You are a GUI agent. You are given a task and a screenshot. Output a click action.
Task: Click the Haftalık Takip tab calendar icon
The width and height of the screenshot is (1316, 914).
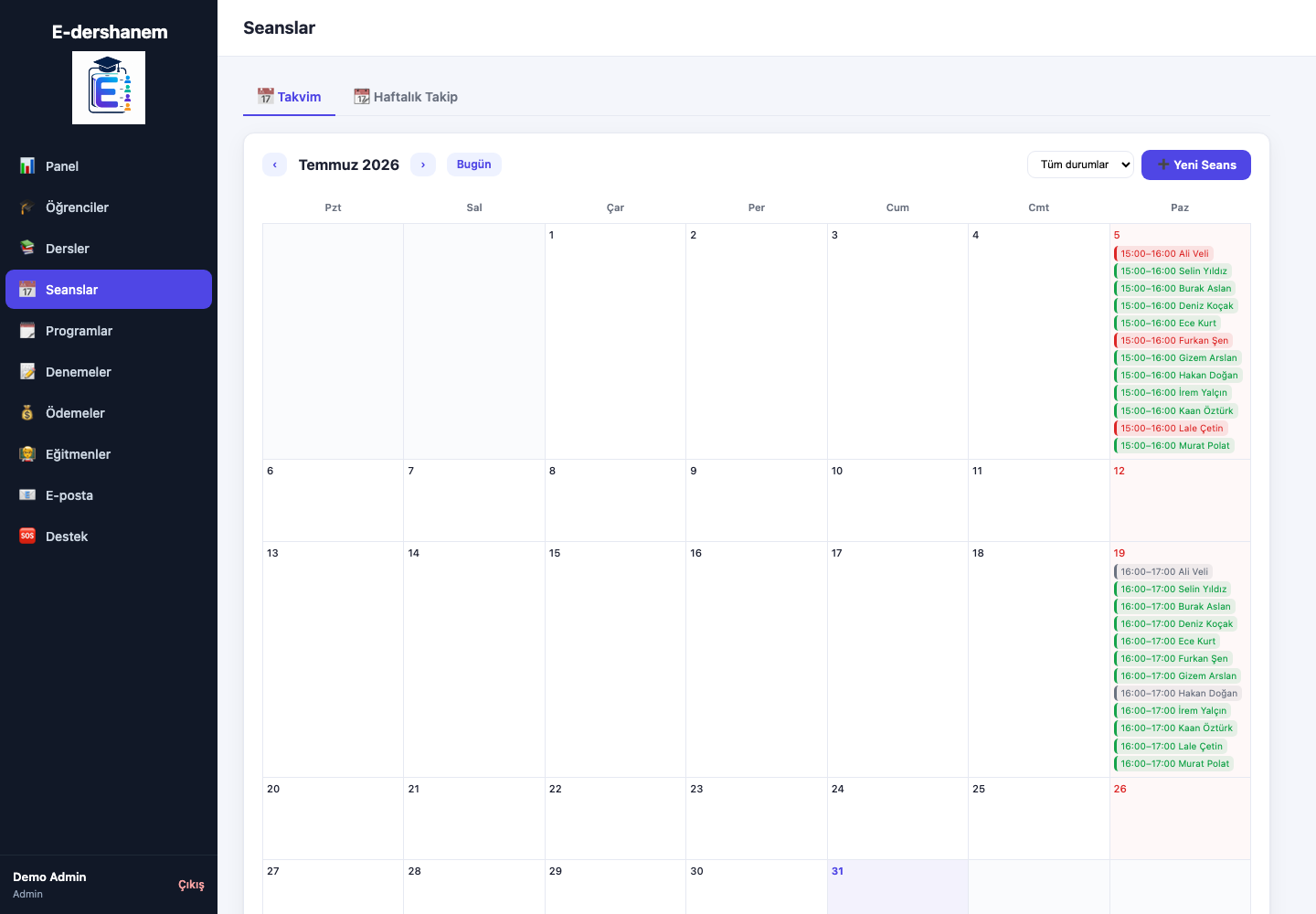click(x=362, y=96)
